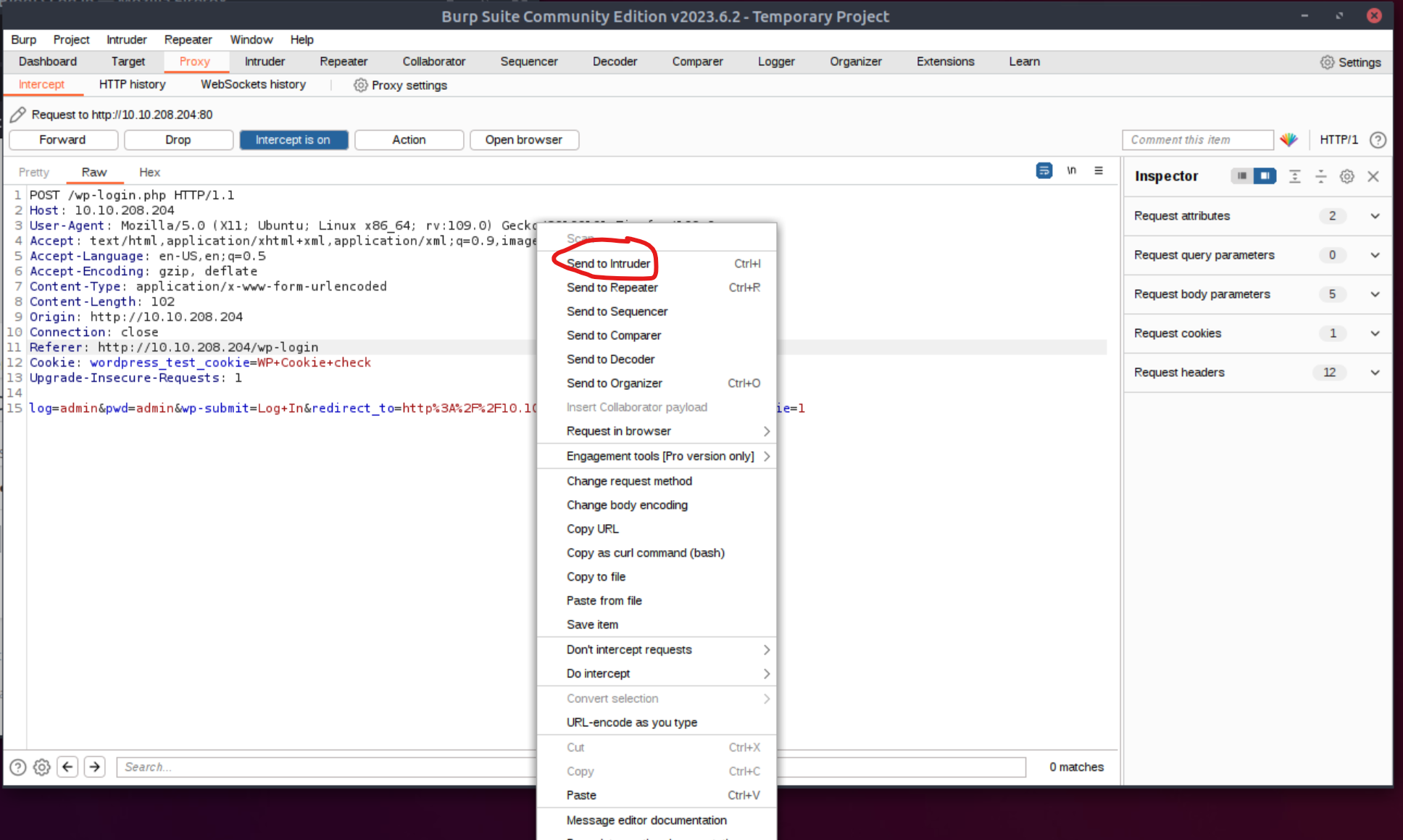Open the highlight color picker icon
The height and width of the screenshot is (840, 1403).
tap(1288, 140)
